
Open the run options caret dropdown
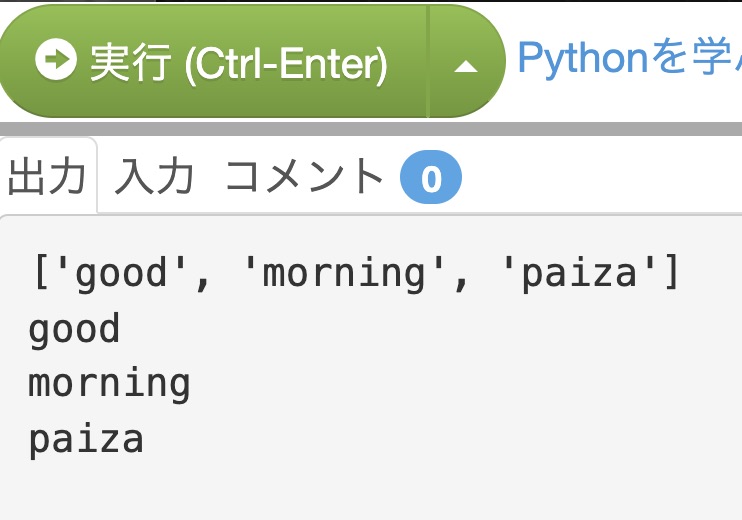(x=466, y=62)
